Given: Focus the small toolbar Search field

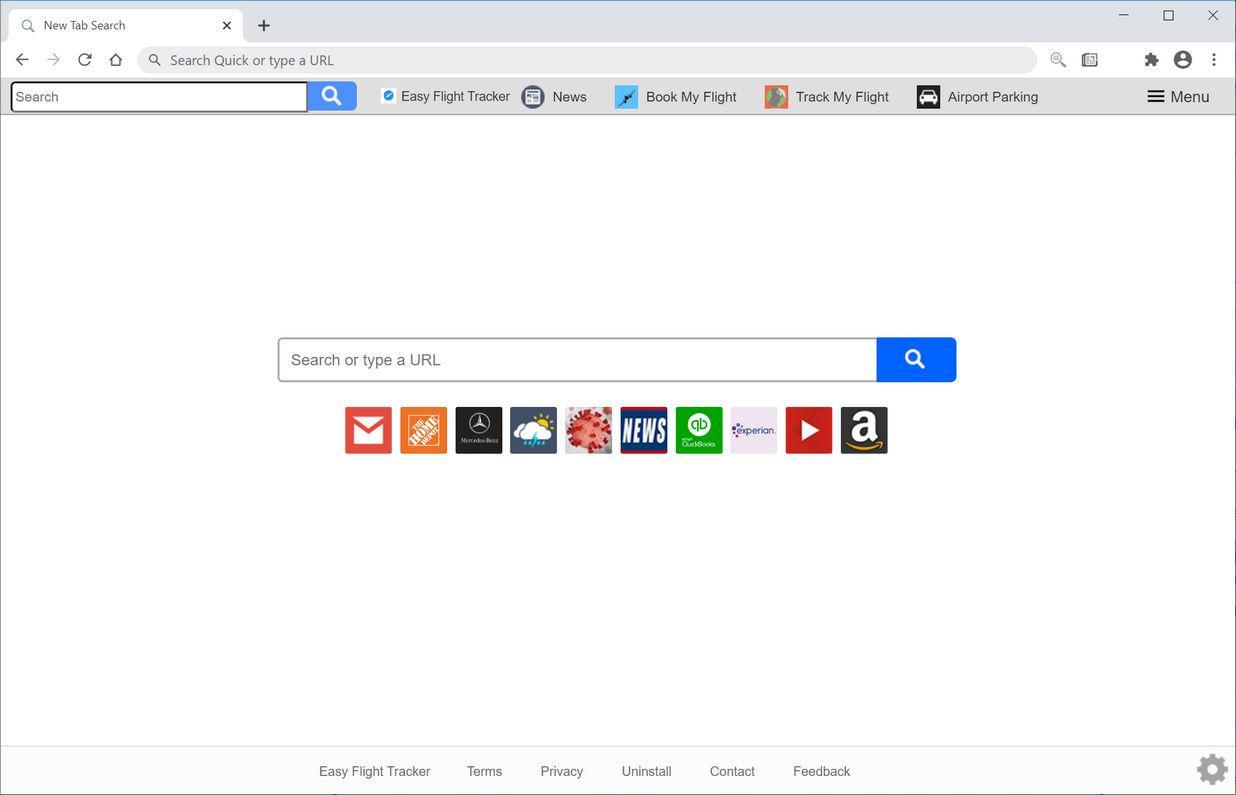Looking at the screenshot, I should click(159, 96).
